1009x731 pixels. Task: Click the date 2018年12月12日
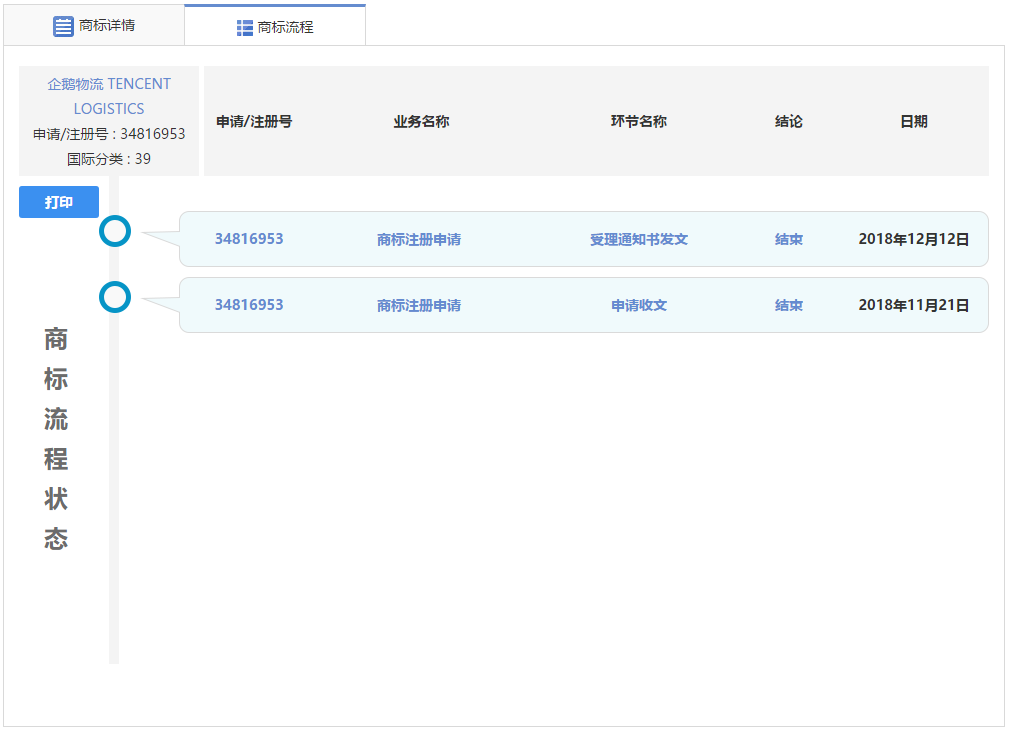pyautogui.click(x=914, y=239)
